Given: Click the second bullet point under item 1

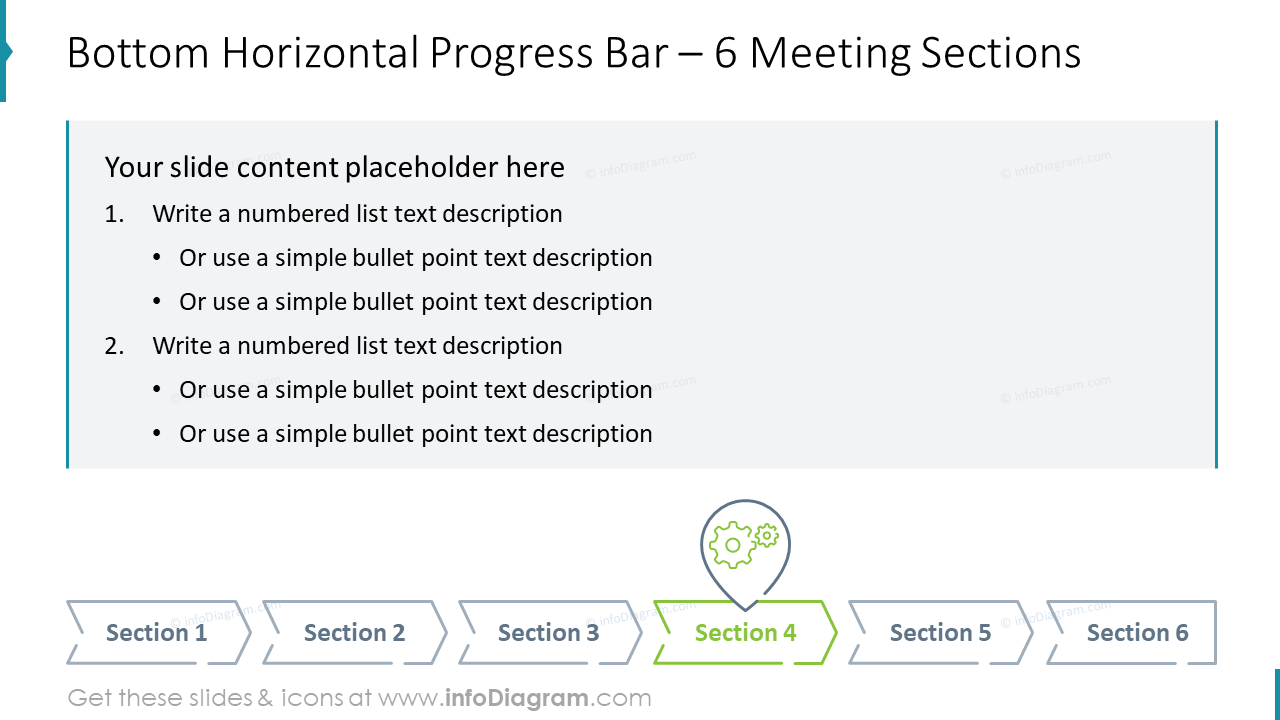Looking at the screenshot, I should click(415, 302).
